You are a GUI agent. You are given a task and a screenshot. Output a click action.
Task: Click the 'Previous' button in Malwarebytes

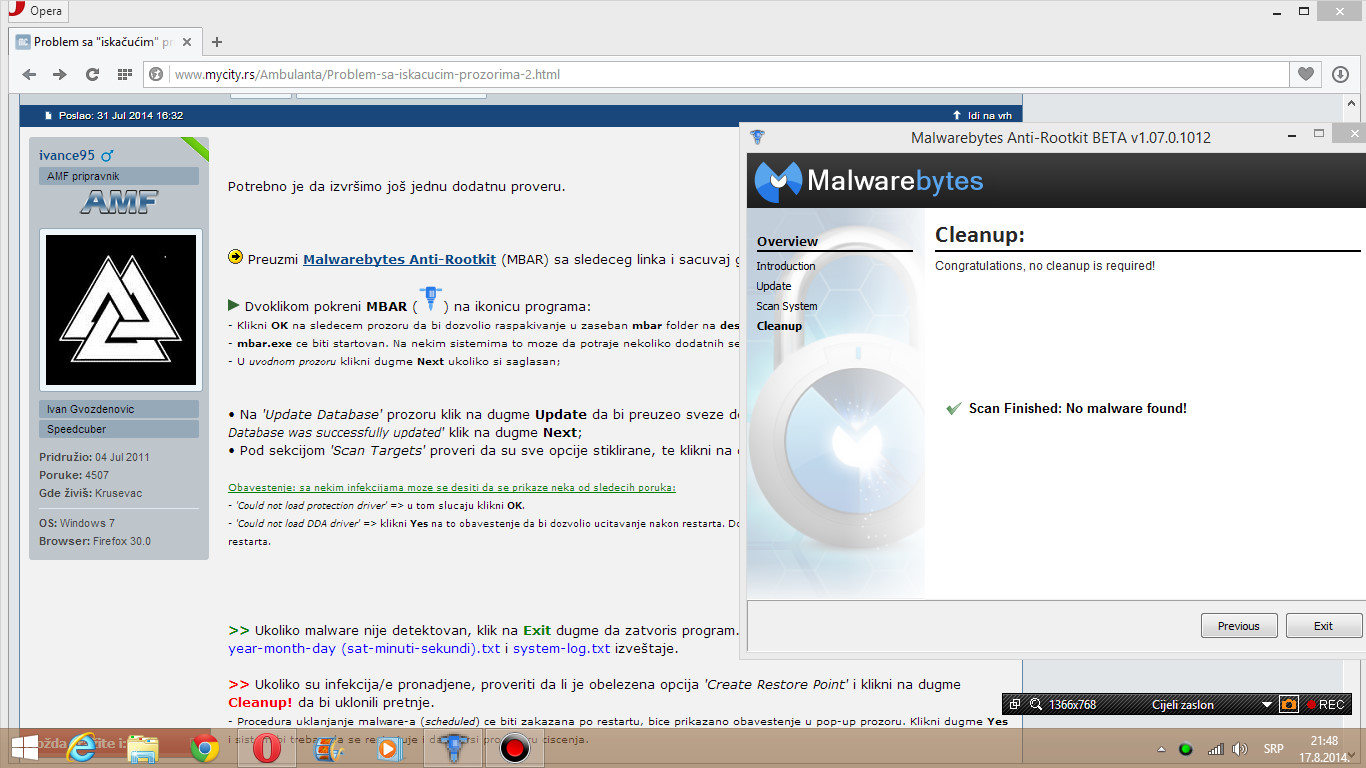pyautogui.click(x=1239, y=626)
